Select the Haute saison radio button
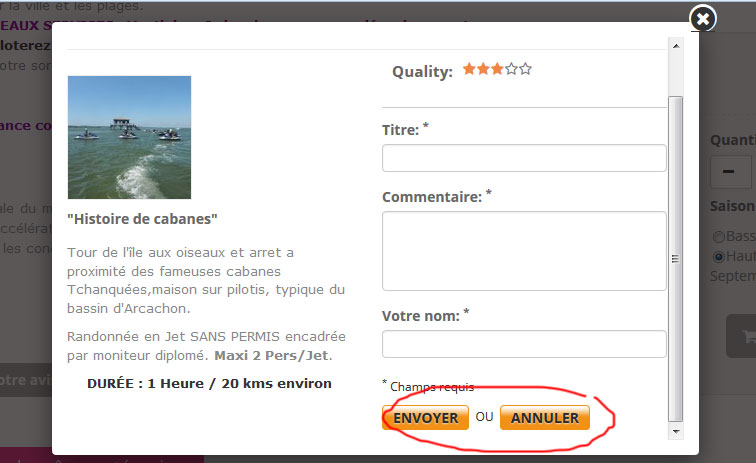756x463 pixels. pyautogui.click(x=719, y=256)
